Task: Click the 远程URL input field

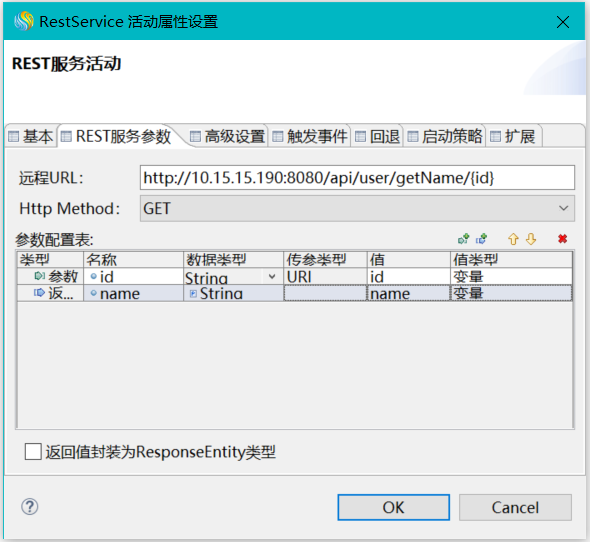Action: [x=357, y=178]
